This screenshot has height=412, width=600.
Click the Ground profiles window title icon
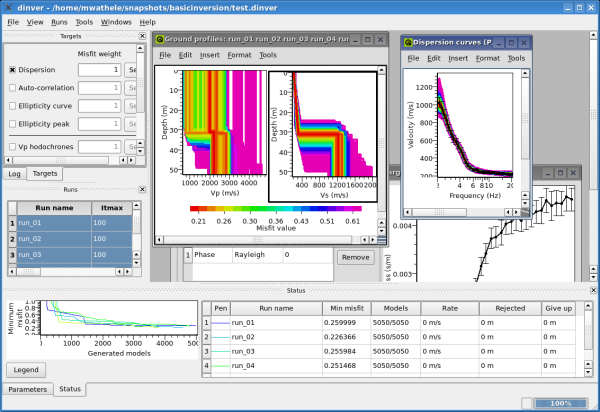tap(160, 39)
